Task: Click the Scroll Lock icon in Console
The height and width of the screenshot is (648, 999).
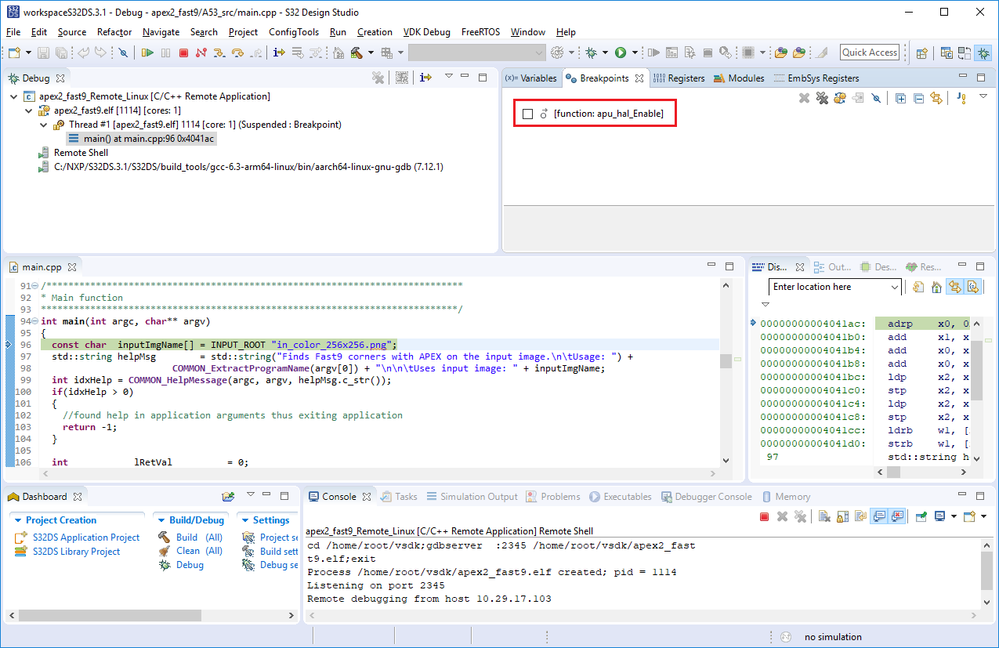Action: [x=842, y=517]
